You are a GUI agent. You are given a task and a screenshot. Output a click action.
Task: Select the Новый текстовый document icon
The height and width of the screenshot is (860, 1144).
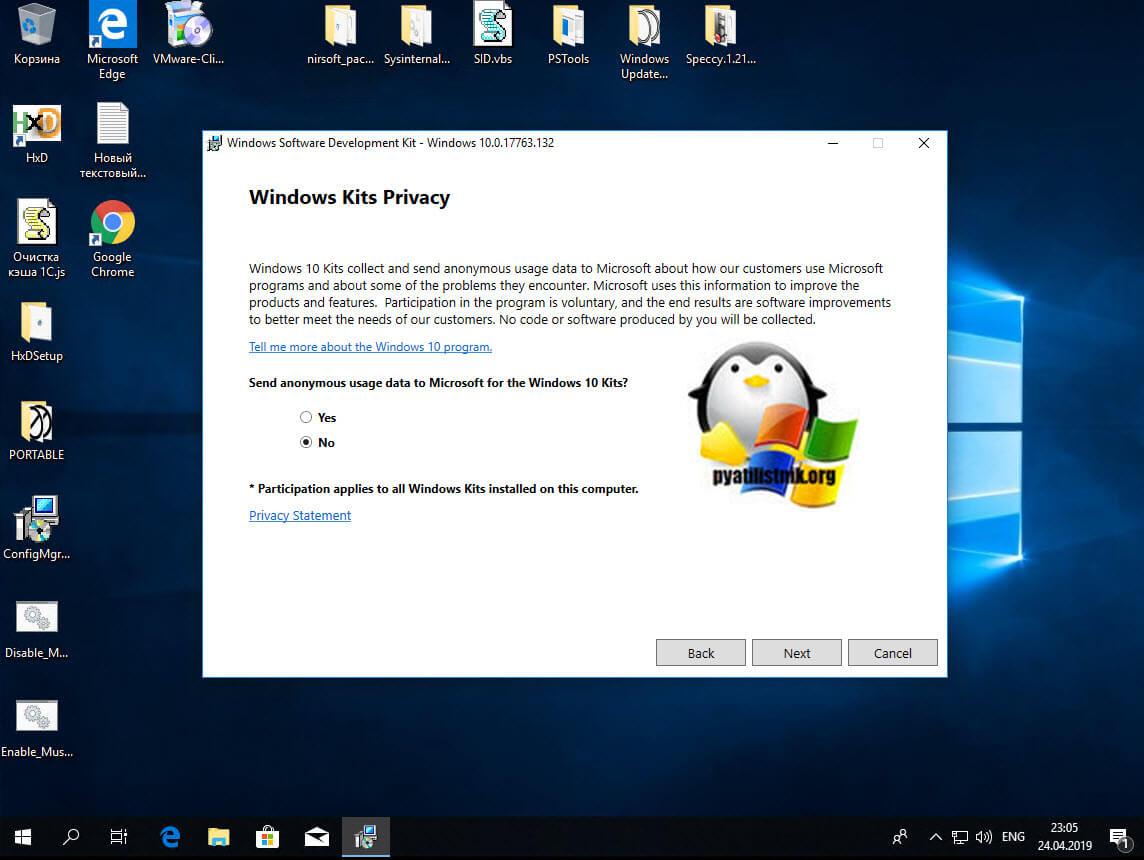point(112,141)
